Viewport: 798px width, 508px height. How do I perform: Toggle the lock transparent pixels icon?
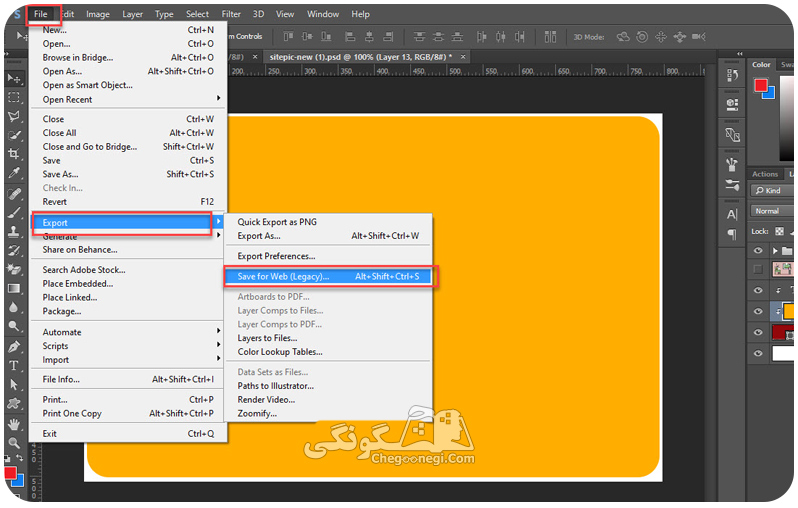coord(779,231)
